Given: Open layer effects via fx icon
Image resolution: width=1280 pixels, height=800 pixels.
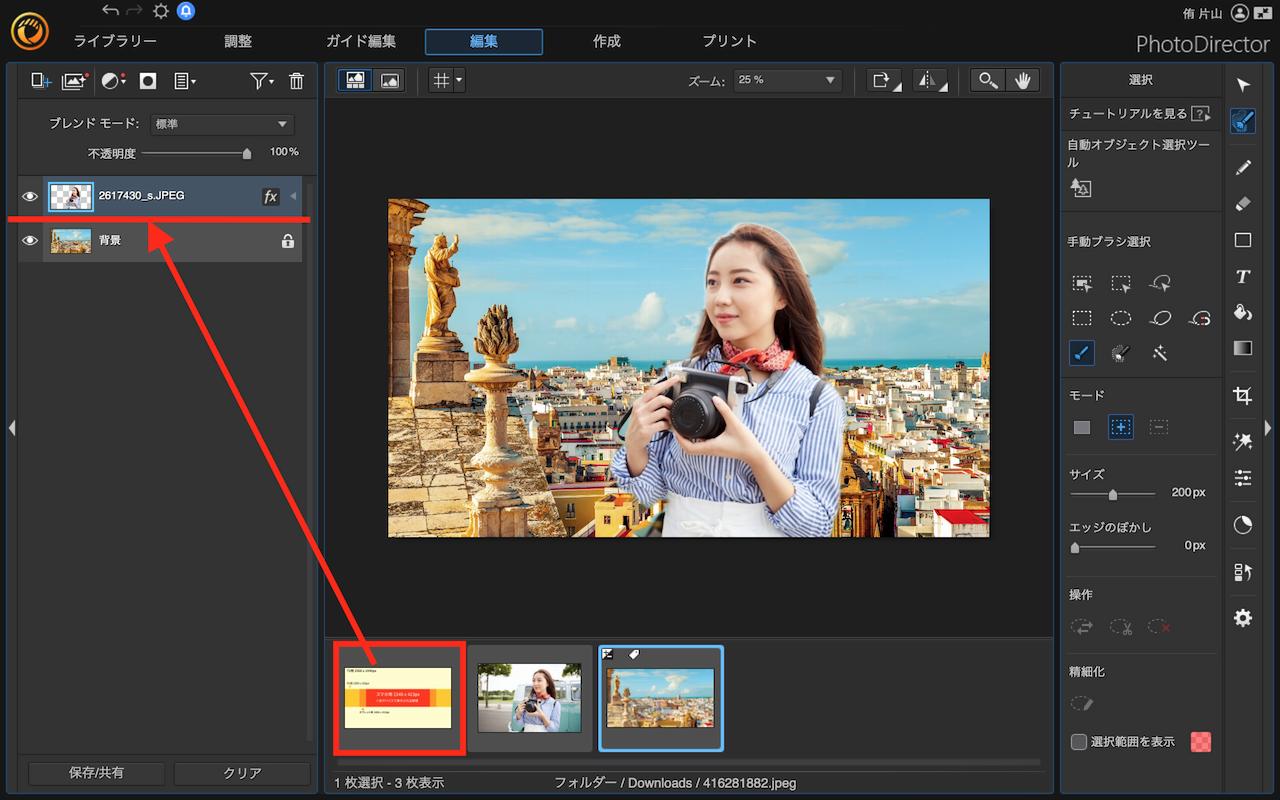Looking at the screenshot, I should click(x=270, y=197).
